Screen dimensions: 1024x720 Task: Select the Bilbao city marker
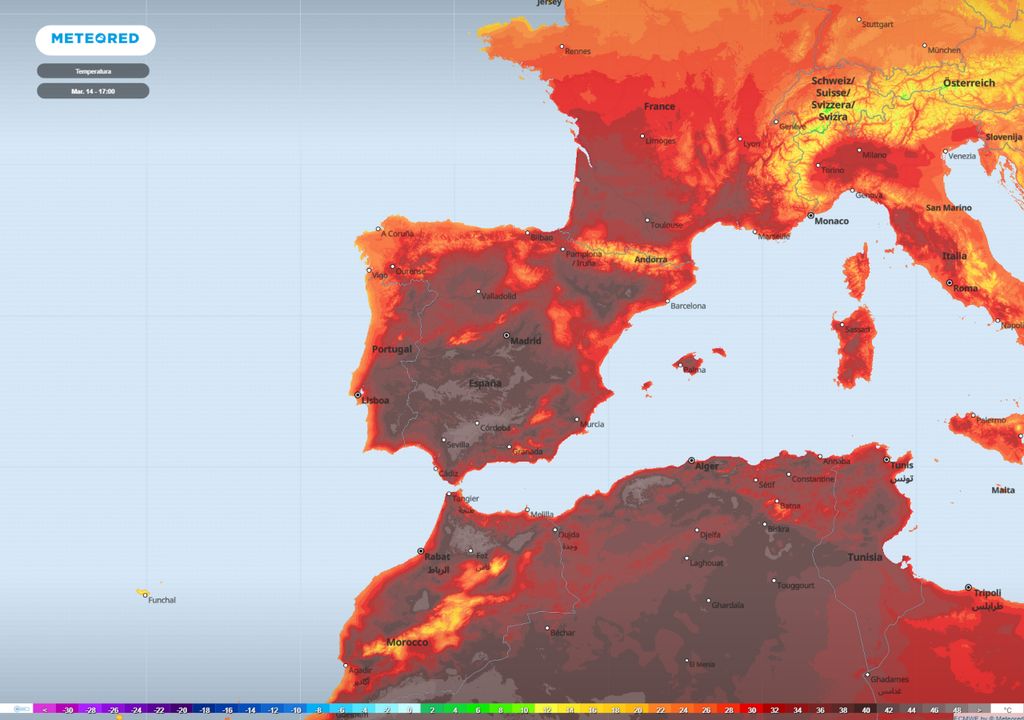[x=528, y=233]
